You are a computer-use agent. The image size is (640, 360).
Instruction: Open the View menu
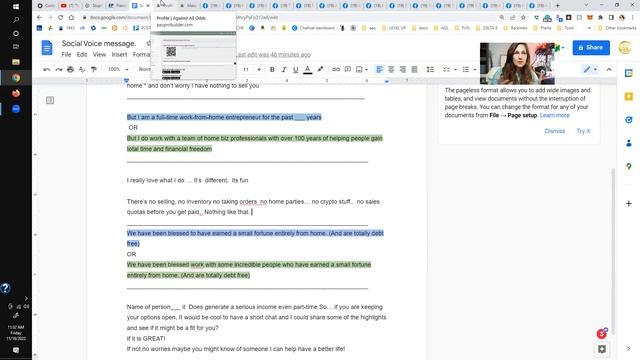click(99, 55)
